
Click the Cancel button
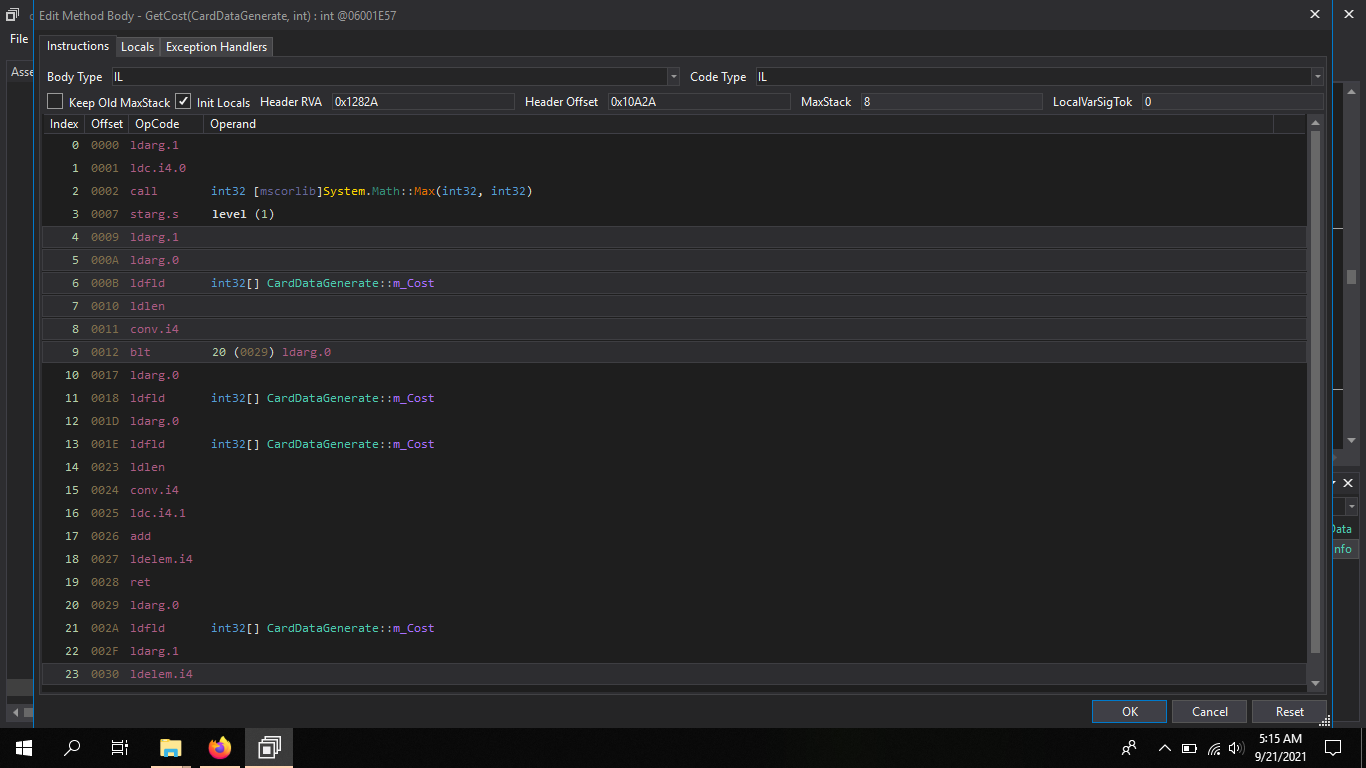[1210, 712]
